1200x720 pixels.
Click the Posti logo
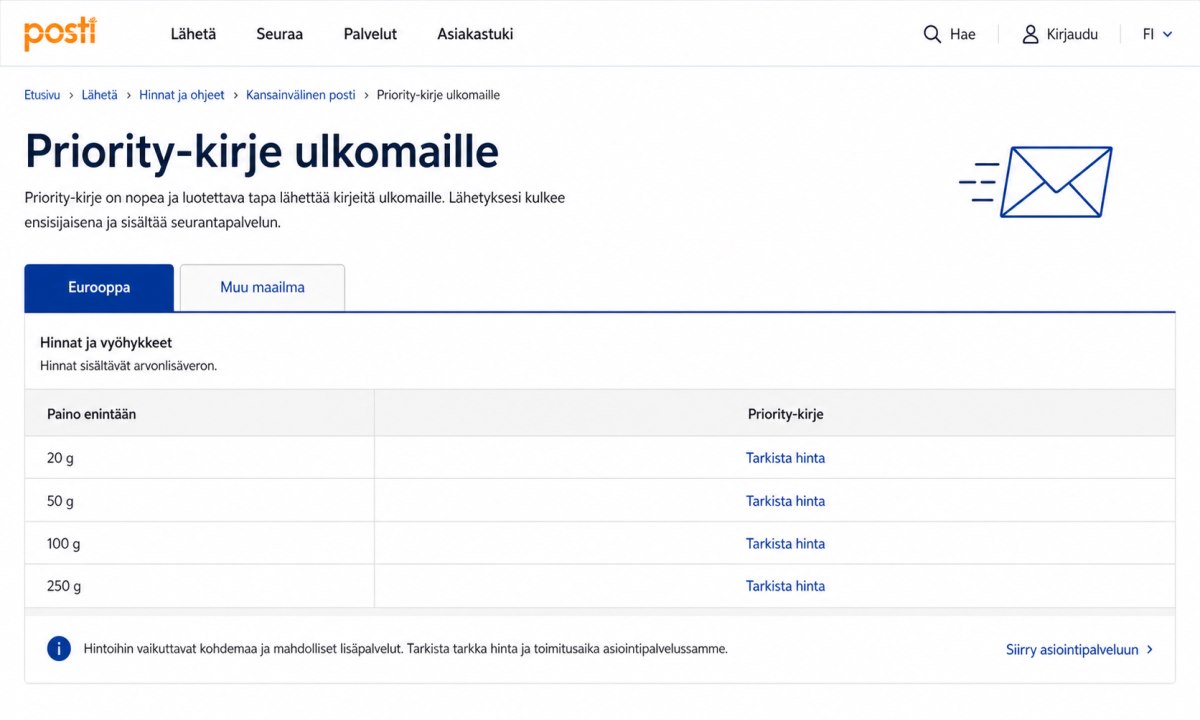coord(60,33)
